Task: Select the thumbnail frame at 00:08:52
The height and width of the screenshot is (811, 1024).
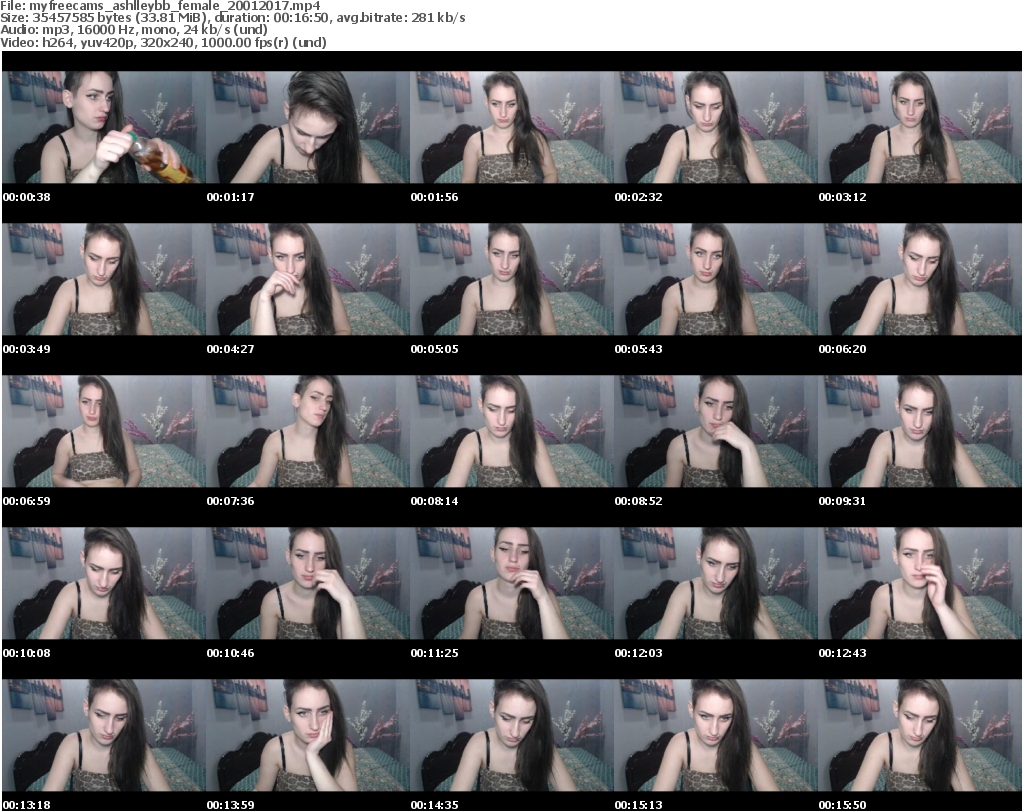Action: tap(716, 432)
